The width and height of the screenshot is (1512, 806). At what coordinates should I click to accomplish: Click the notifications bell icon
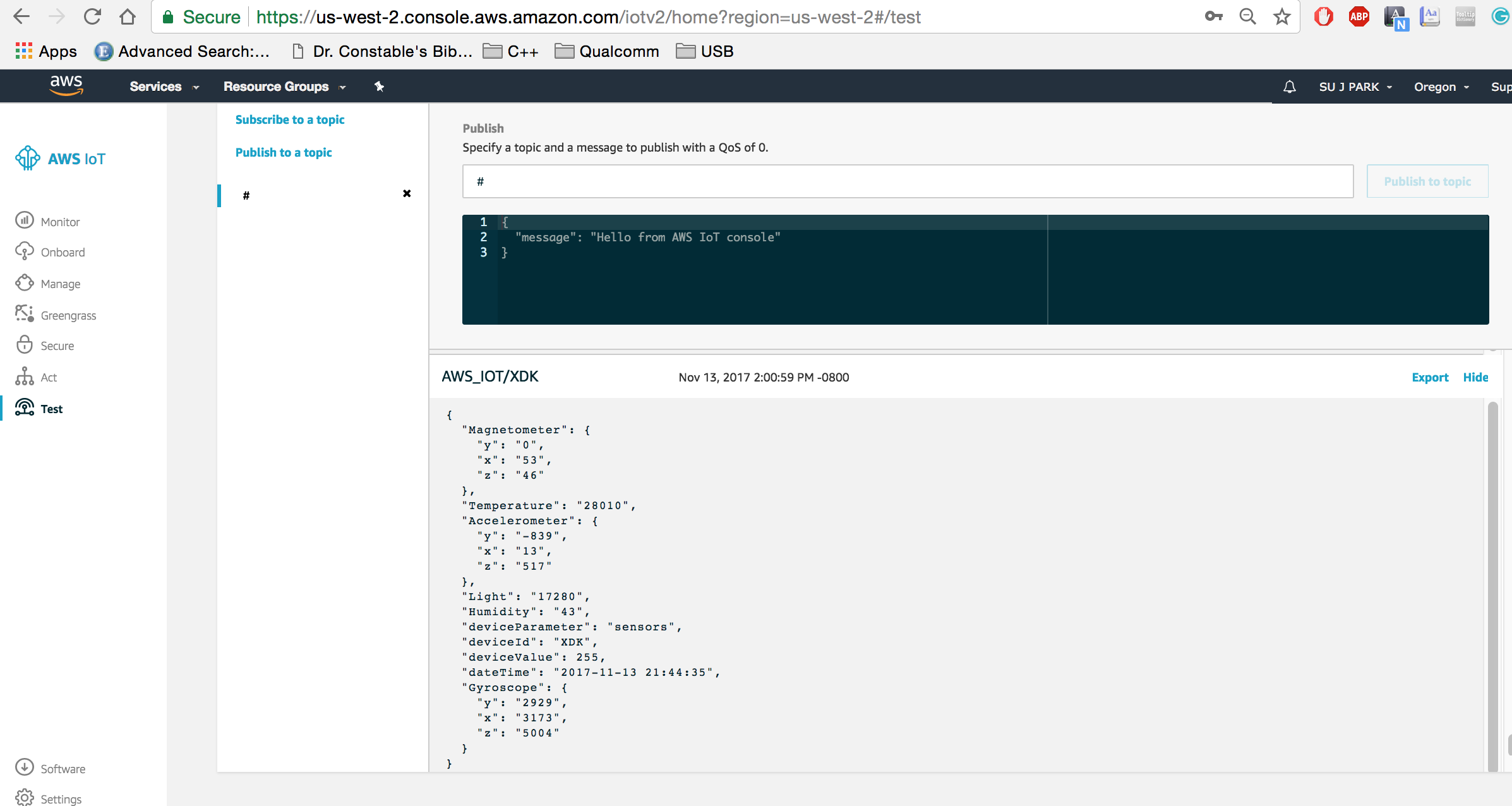(x=1289, y=87)
